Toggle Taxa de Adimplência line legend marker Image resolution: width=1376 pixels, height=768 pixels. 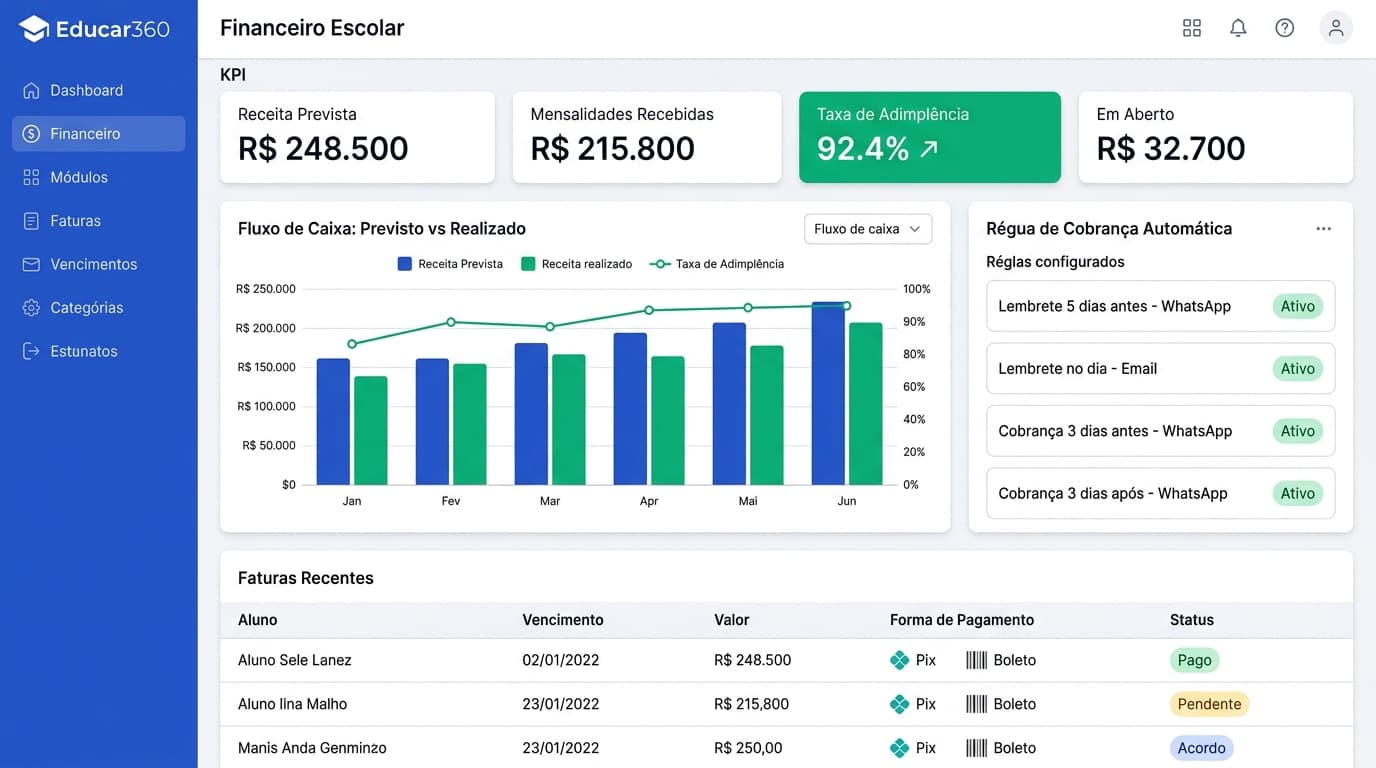coord(659,264)
